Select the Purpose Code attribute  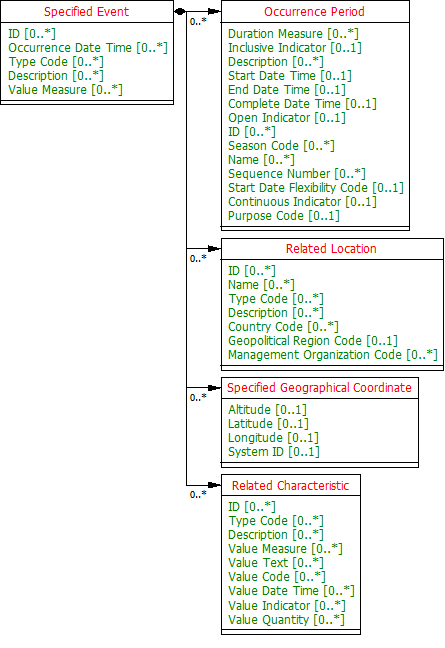(284, 216)
